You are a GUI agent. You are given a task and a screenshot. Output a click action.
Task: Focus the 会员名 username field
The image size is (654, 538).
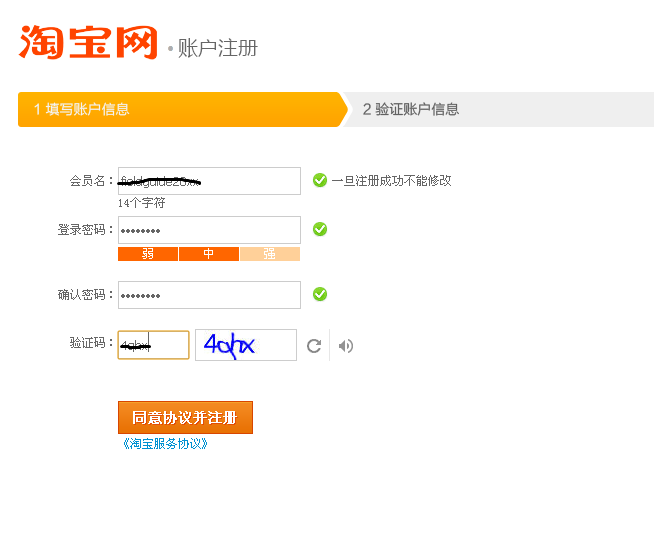pos(209,181)
